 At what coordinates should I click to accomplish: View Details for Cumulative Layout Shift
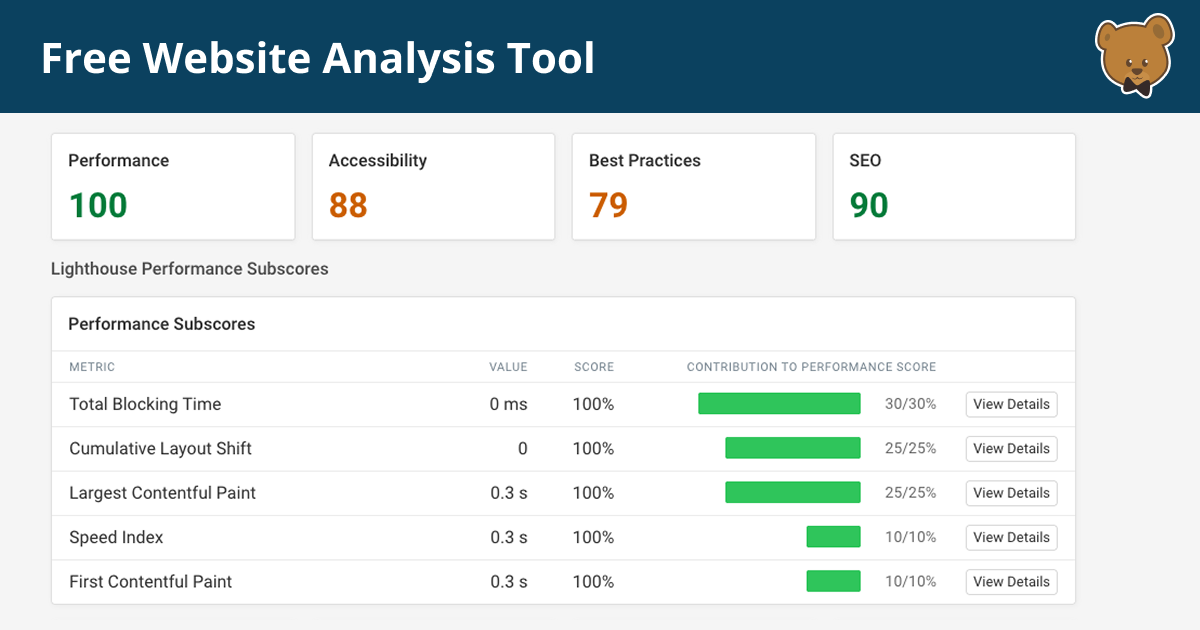click(1011, 449)
